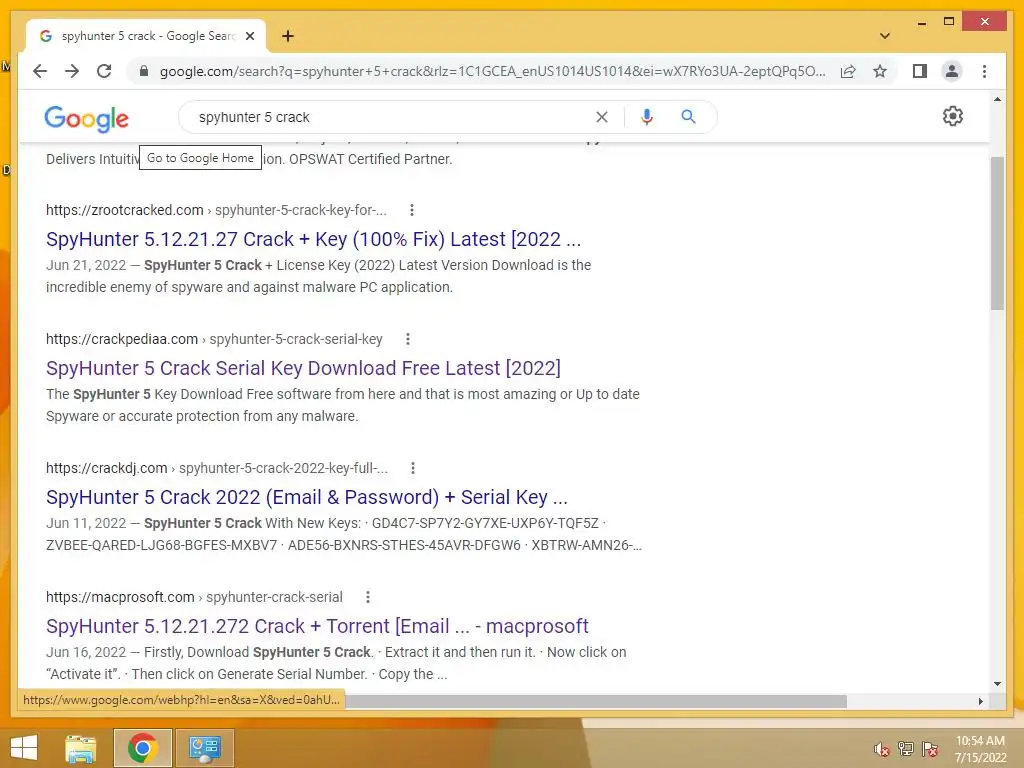The height and width of the screenshot is (768, 1024).
Task: Go back to the previous page
Action: pos(40,71)
